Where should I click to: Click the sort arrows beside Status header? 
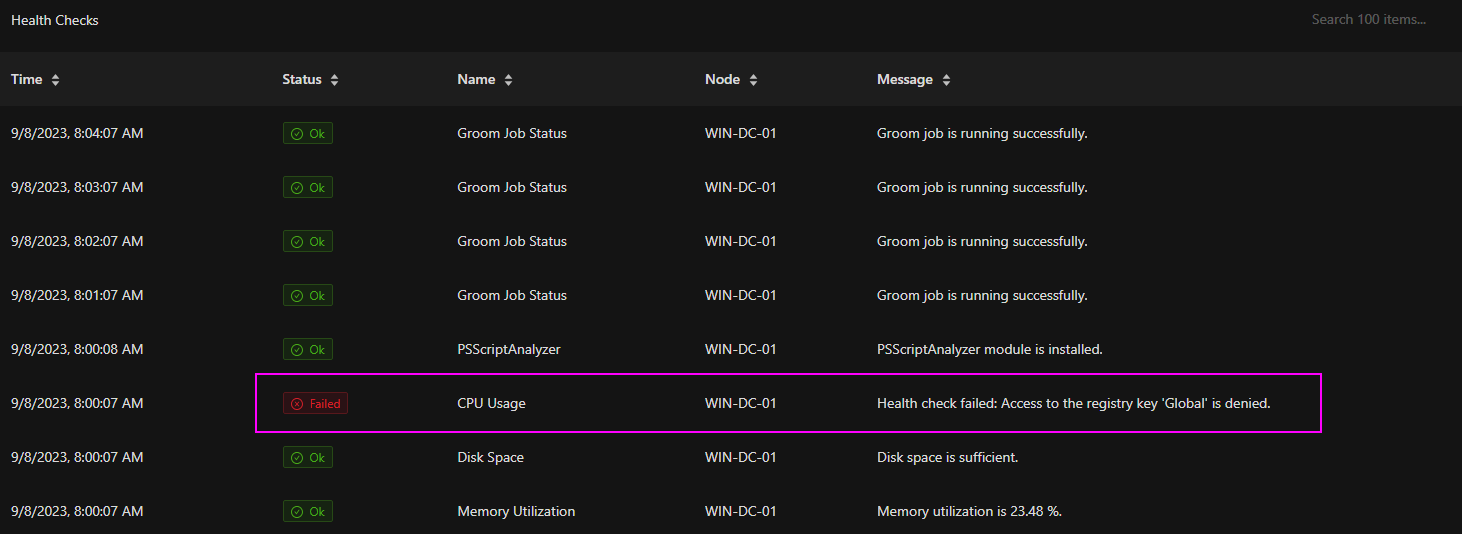pos(334,80)
